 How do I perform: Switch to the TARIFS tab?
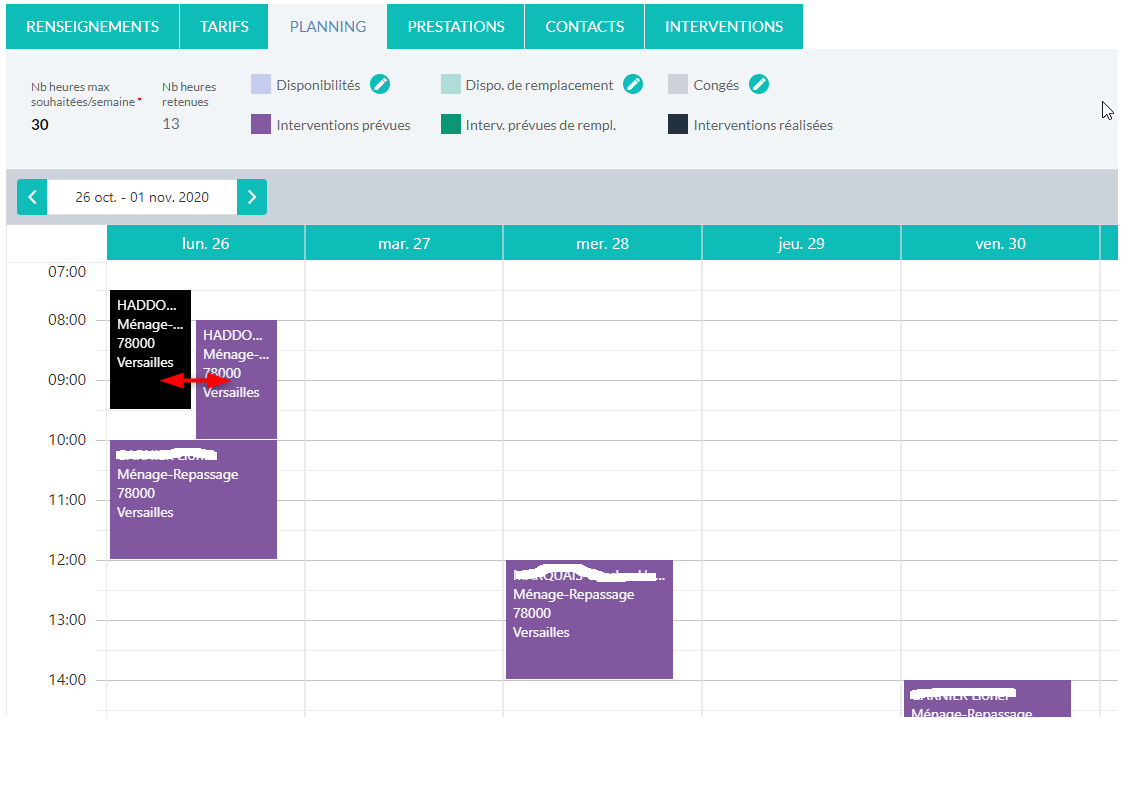click(223, 26)
